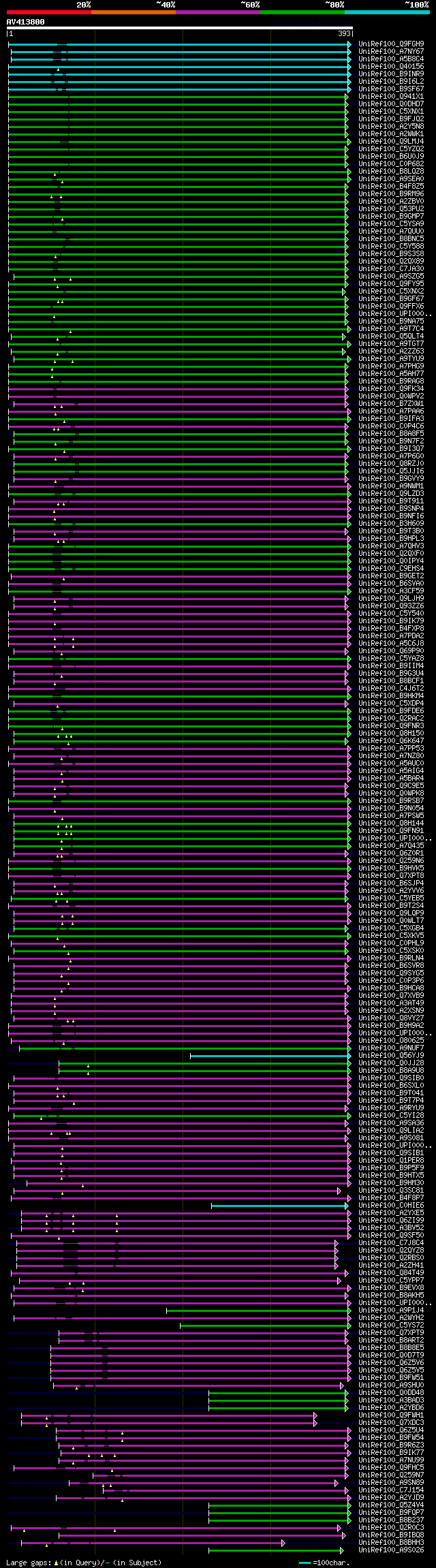Open hit UniRef100_A5B8C4
436x1568 pixels.
(x=391, y=59)
